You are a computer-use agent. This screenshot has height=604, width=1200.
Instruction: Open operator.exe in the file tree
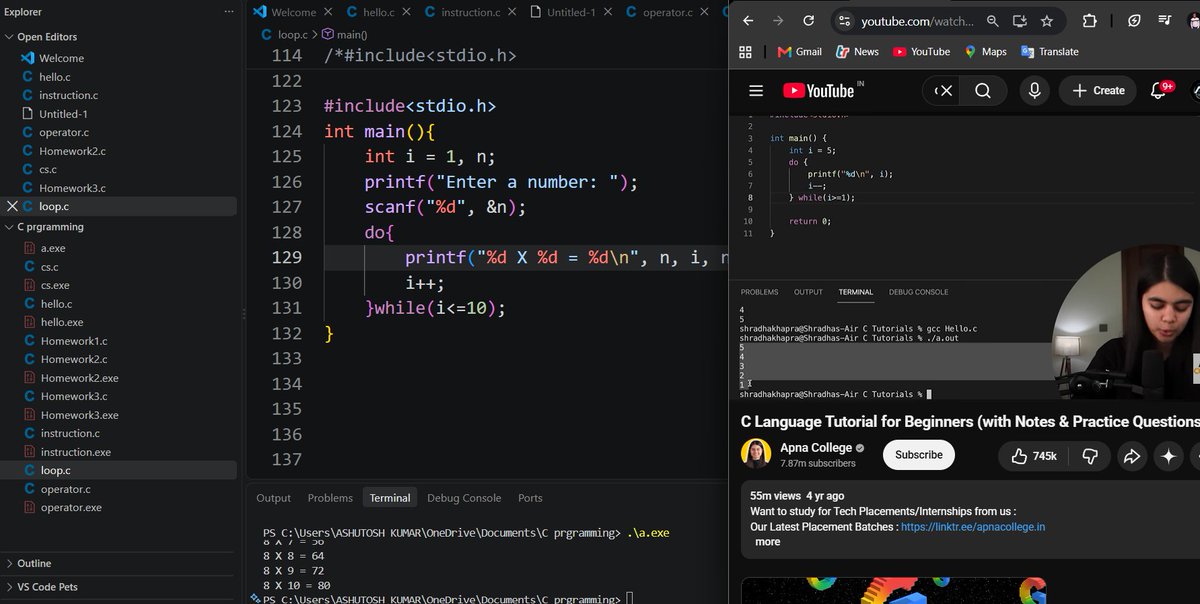(71, 508)
